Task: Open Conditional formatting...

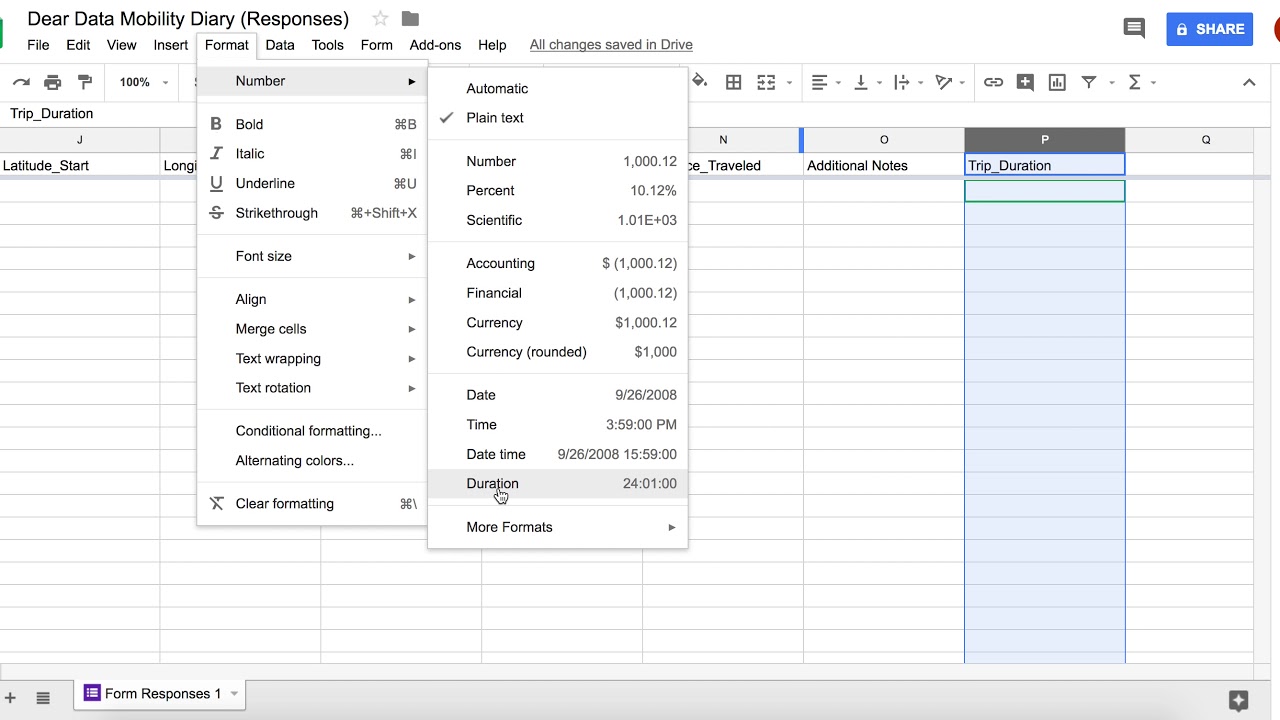Action: [x=312, y=431]
